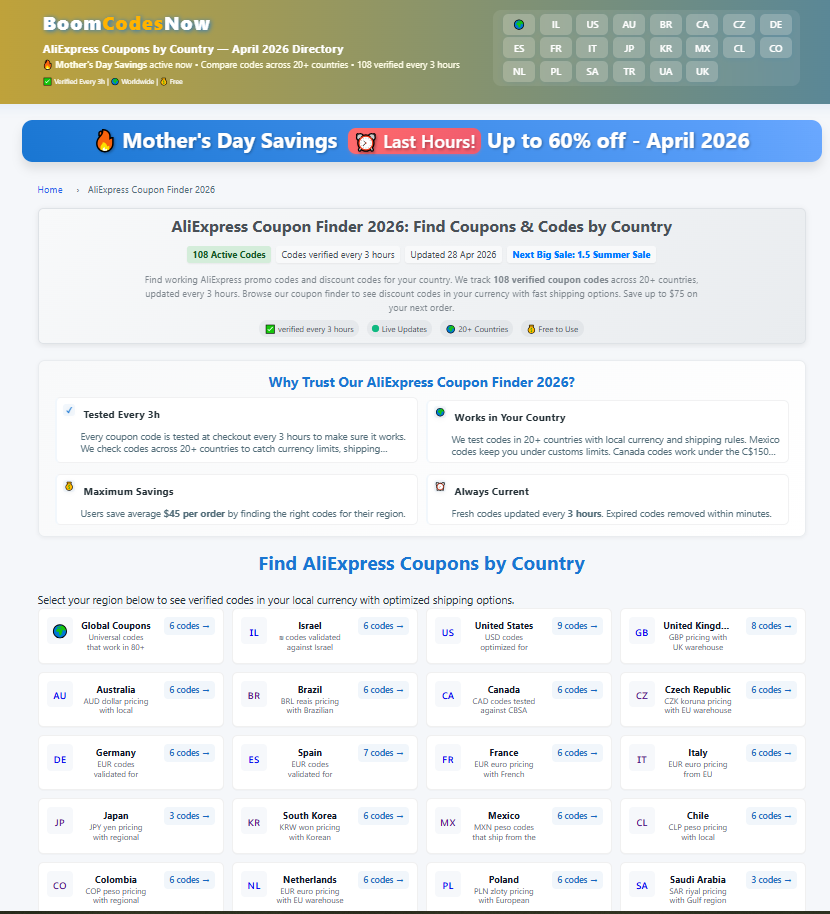Open Colombia 6 codes link
830x914 pixels.
189,880
